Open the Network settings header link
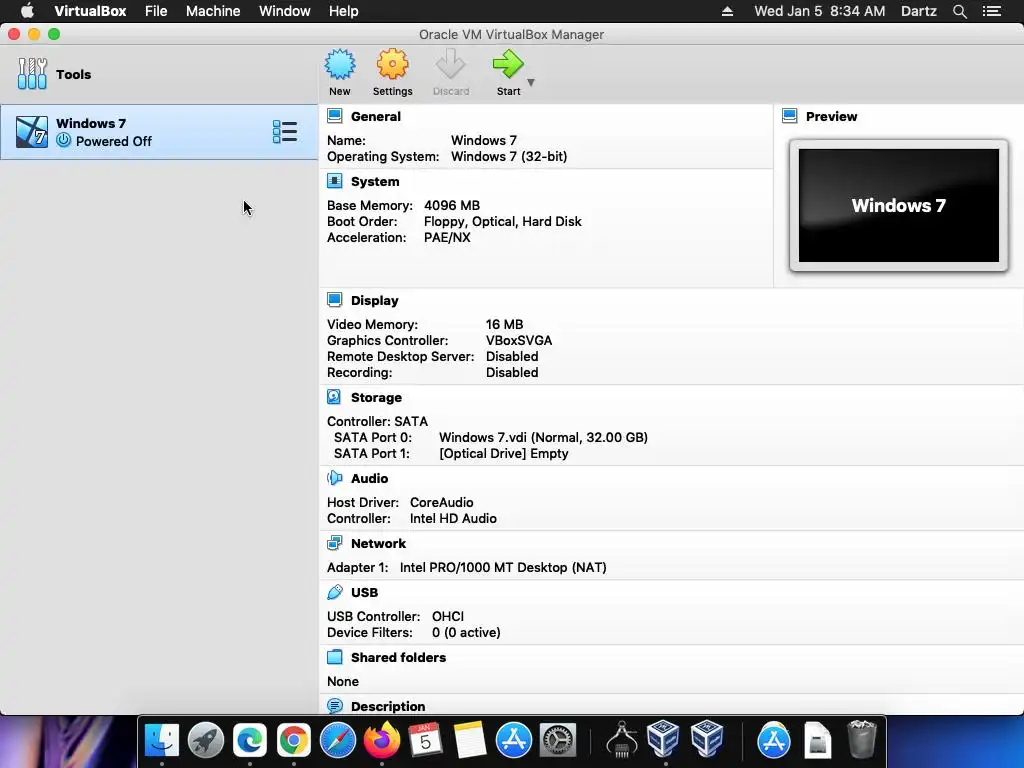 coord(378,543)
